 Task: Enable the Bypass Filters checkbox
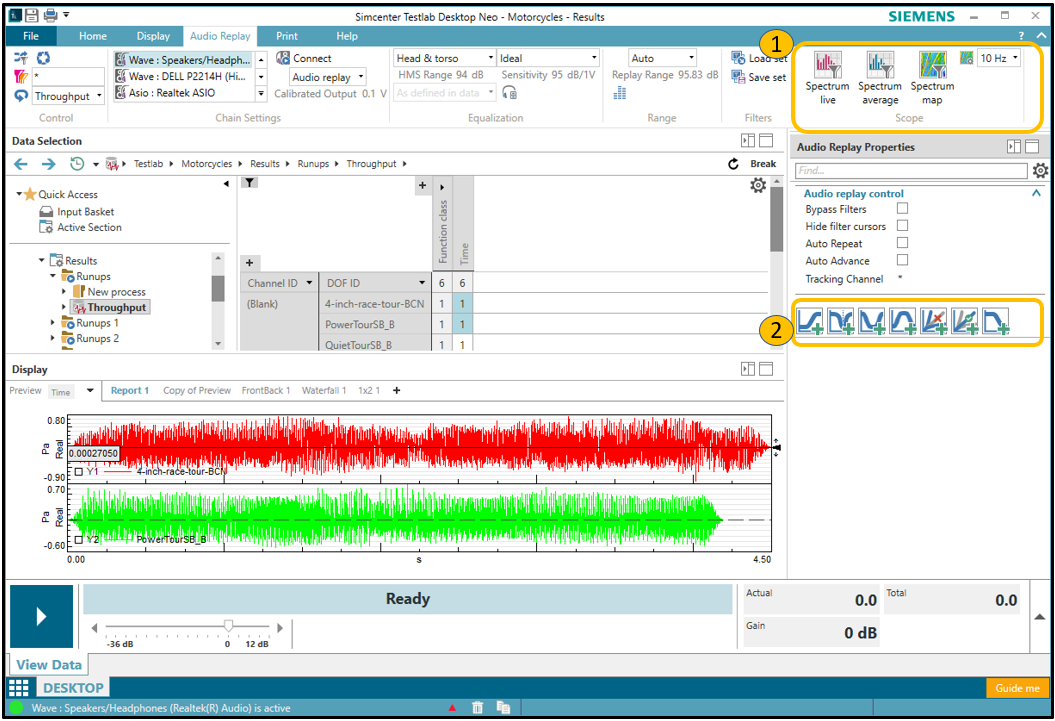[902, 209]
